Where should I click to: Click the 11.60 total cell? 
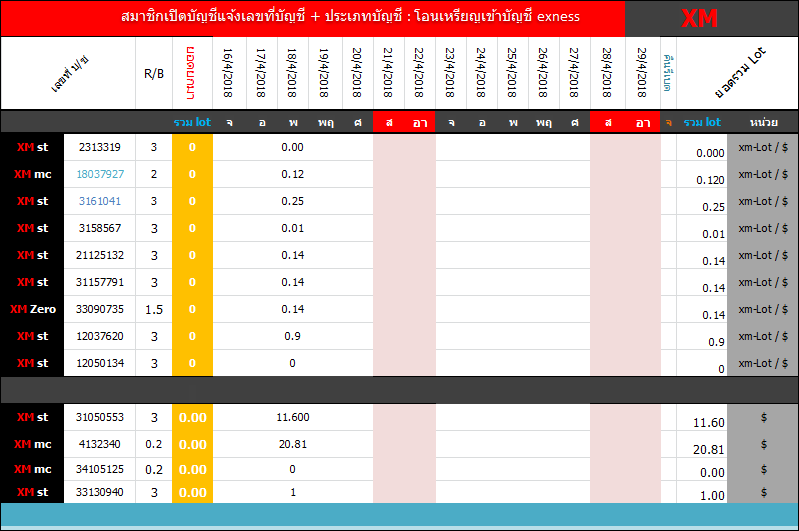click(x=708, y=422)
